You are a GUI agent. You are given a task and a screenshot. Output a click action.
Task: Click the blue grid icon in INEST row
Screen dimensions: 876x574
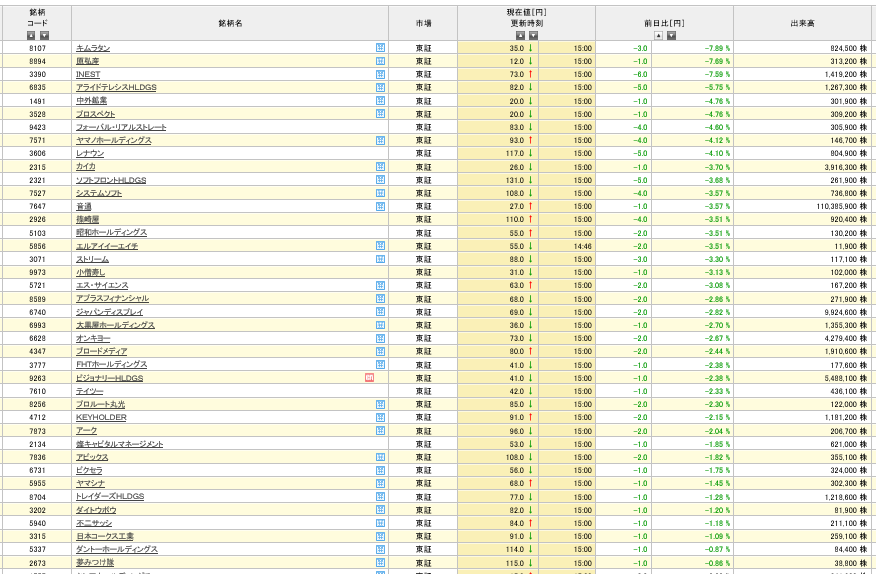(380, 74)
